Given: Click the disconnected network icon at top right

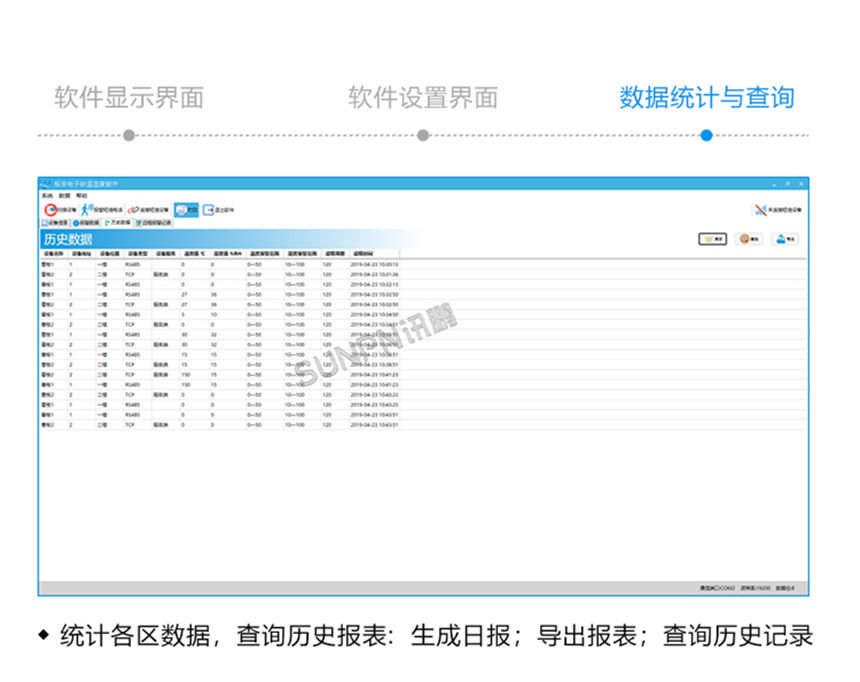Looking at the screenshot, I should click(x=759, y=209).
